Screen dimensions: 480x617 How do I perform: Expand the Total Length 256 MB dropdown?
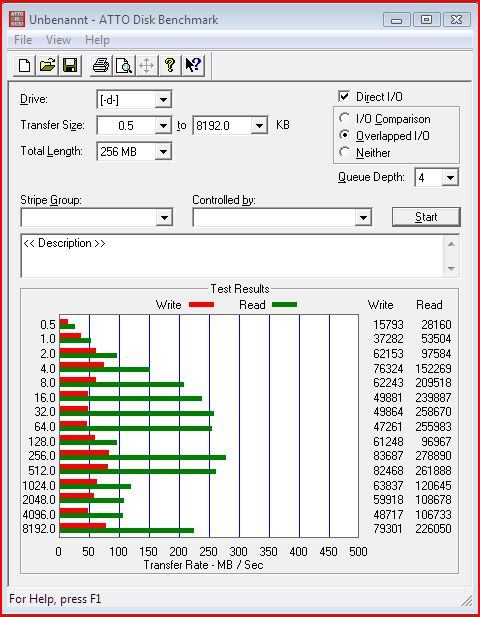pyautogui.click(x=163, y=151)
